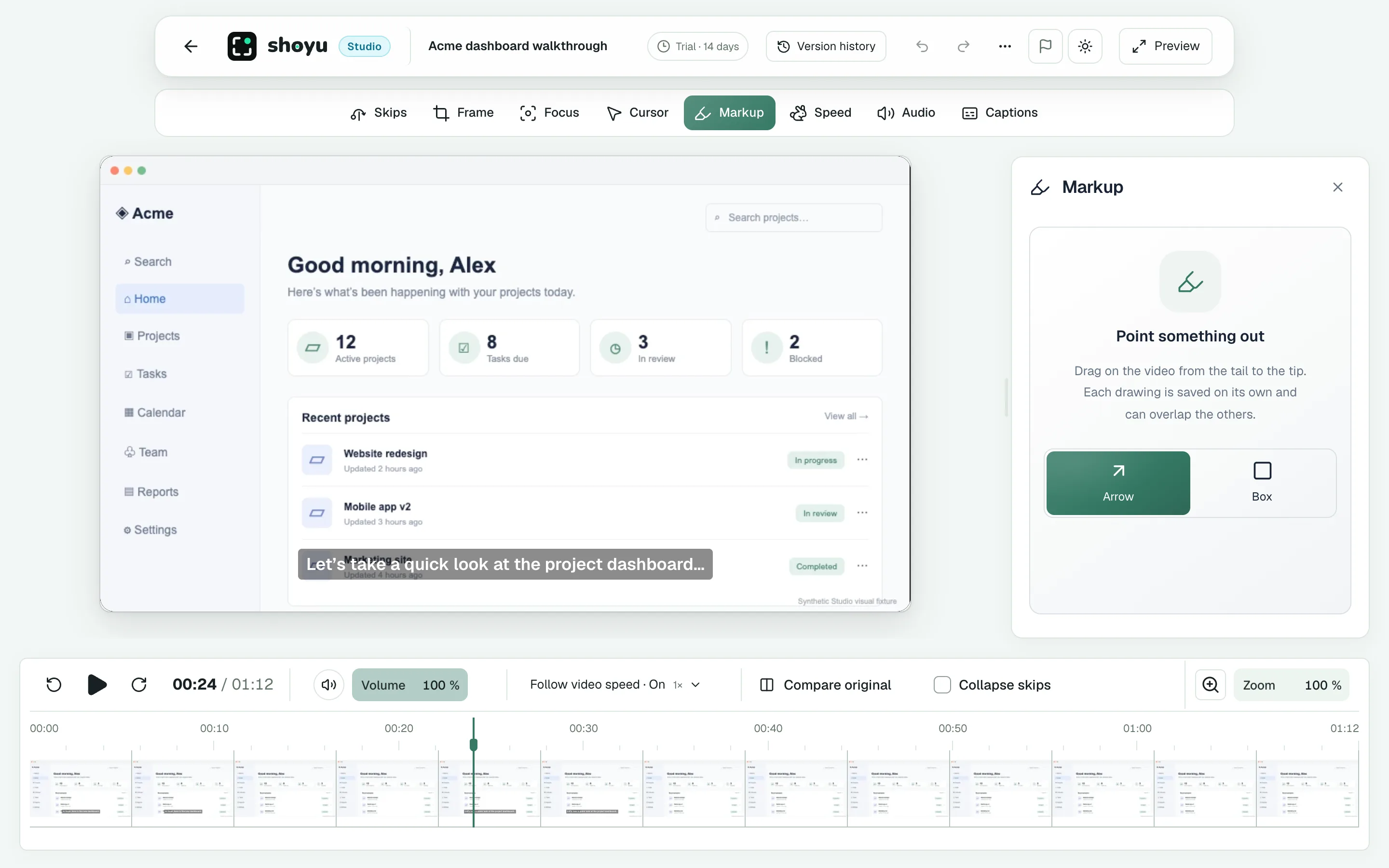The height and width of the screenshot is (868, 1389).
Task: Adjust the Volume 100% slider
Action: (410, 685)
